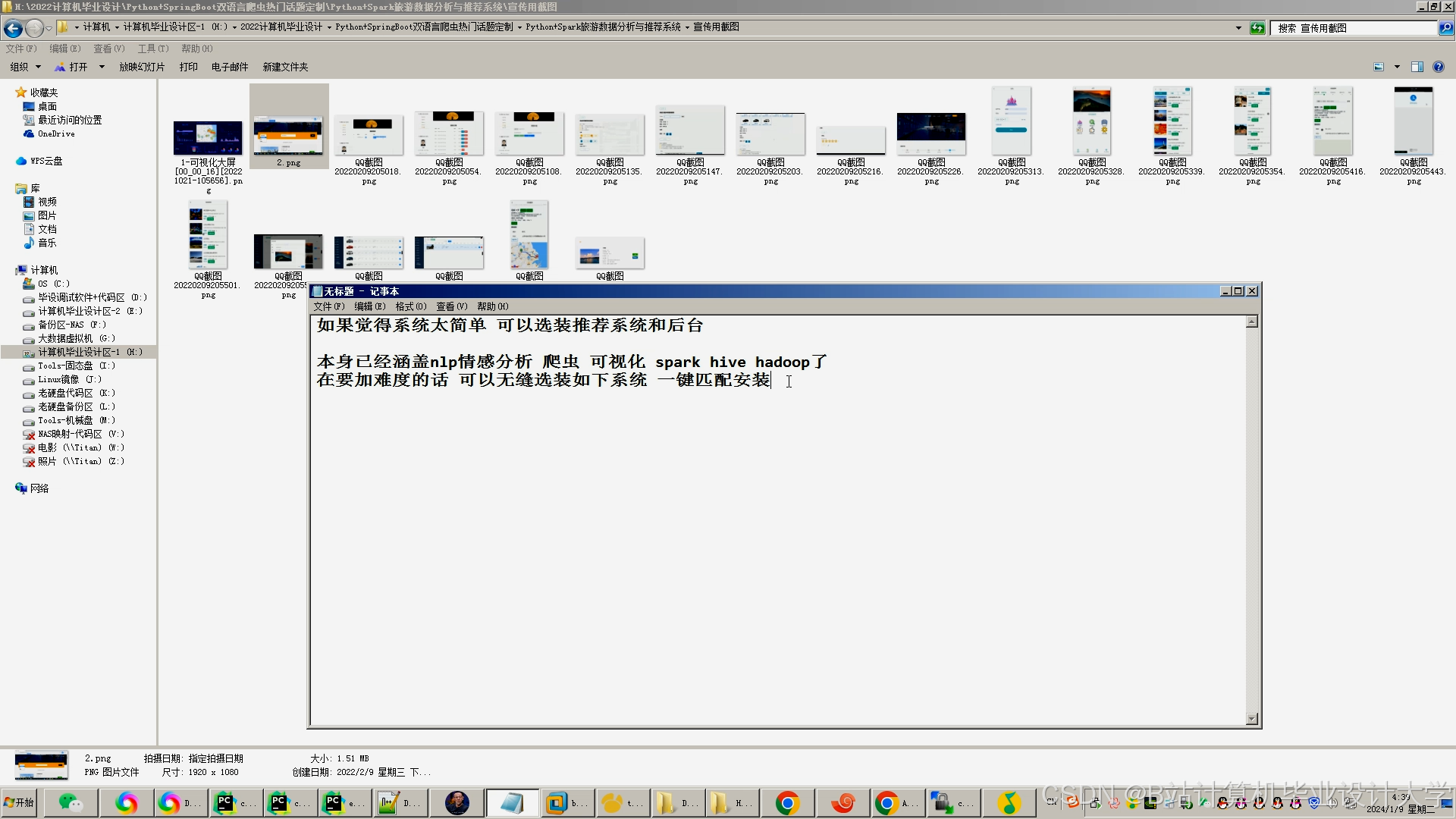
Task: Click the blue help question mark icon
Action: pyautogui.click(x=1439, y=67)
